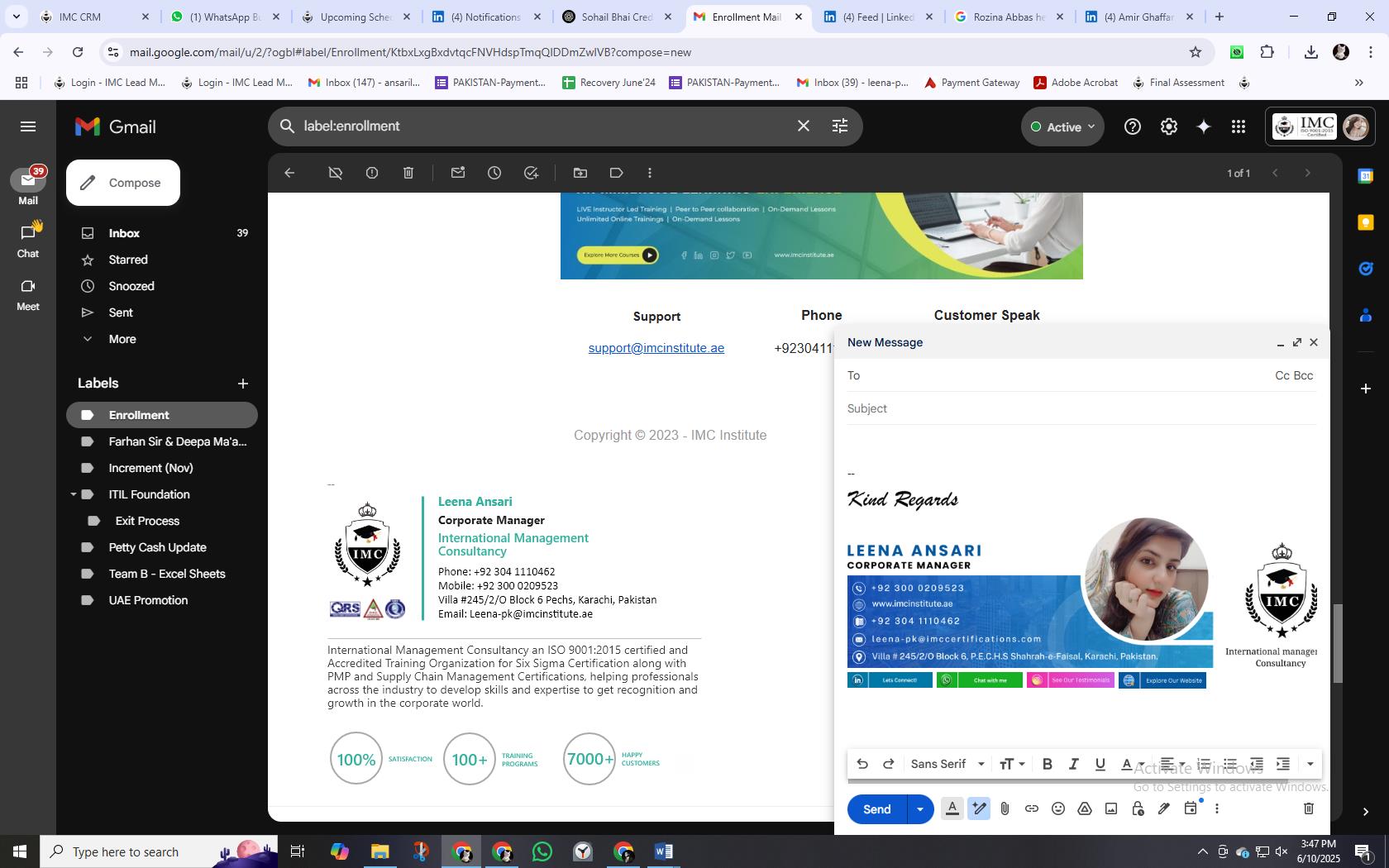1389x868 pixels.
Task: Mark the email as unread
Action: pos(458,173)
